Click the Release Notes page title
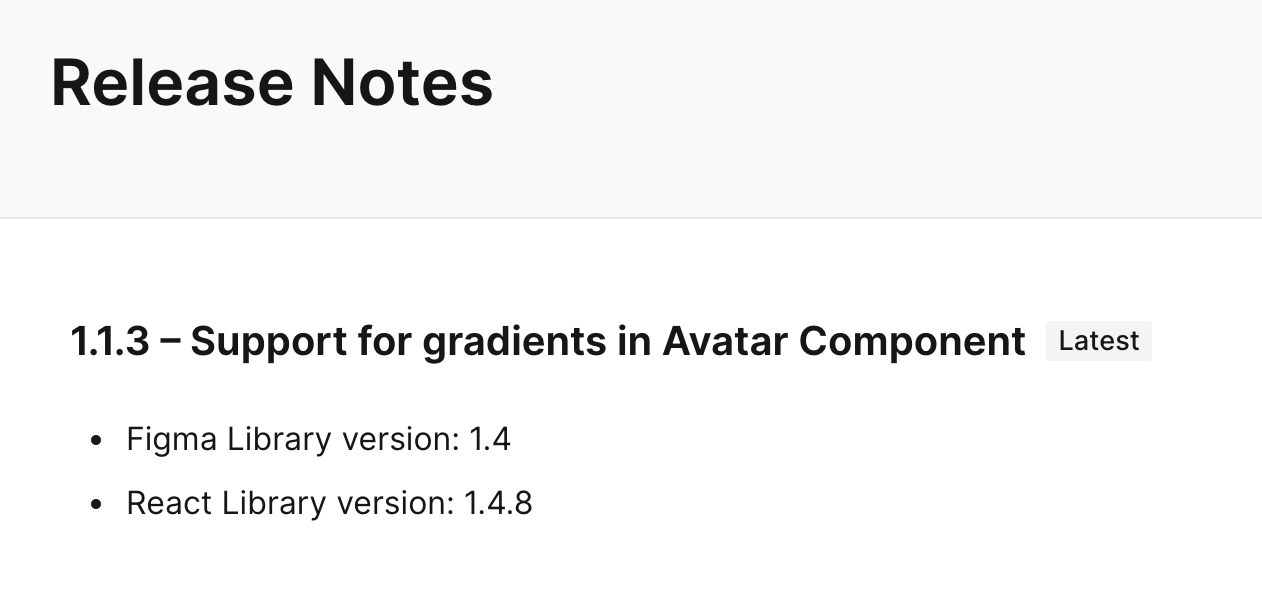Viewport: 1262px width, 608px height. click(x=272, y=82)
